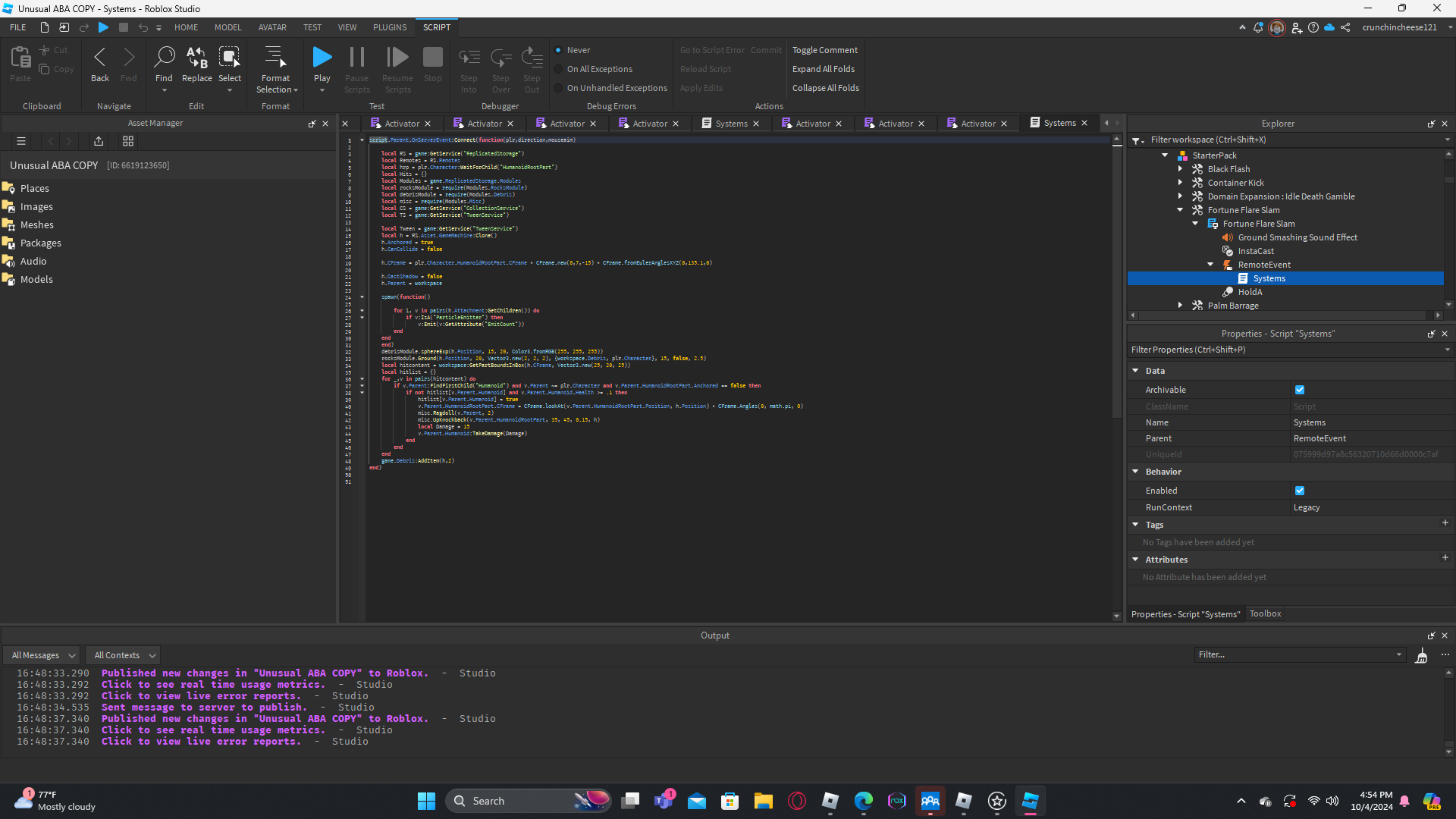This screenshot has height=819, width=1456.
Task: Click the script editor vertical scrollbar
Action: point(1116,281)
